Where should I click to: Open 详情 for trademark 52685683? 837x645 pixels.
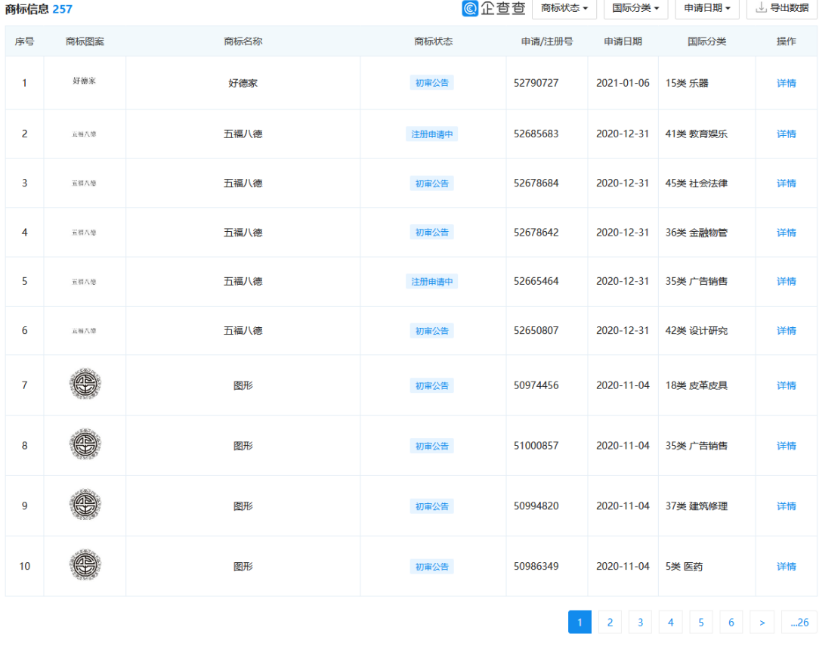click(x=786, y=134)
